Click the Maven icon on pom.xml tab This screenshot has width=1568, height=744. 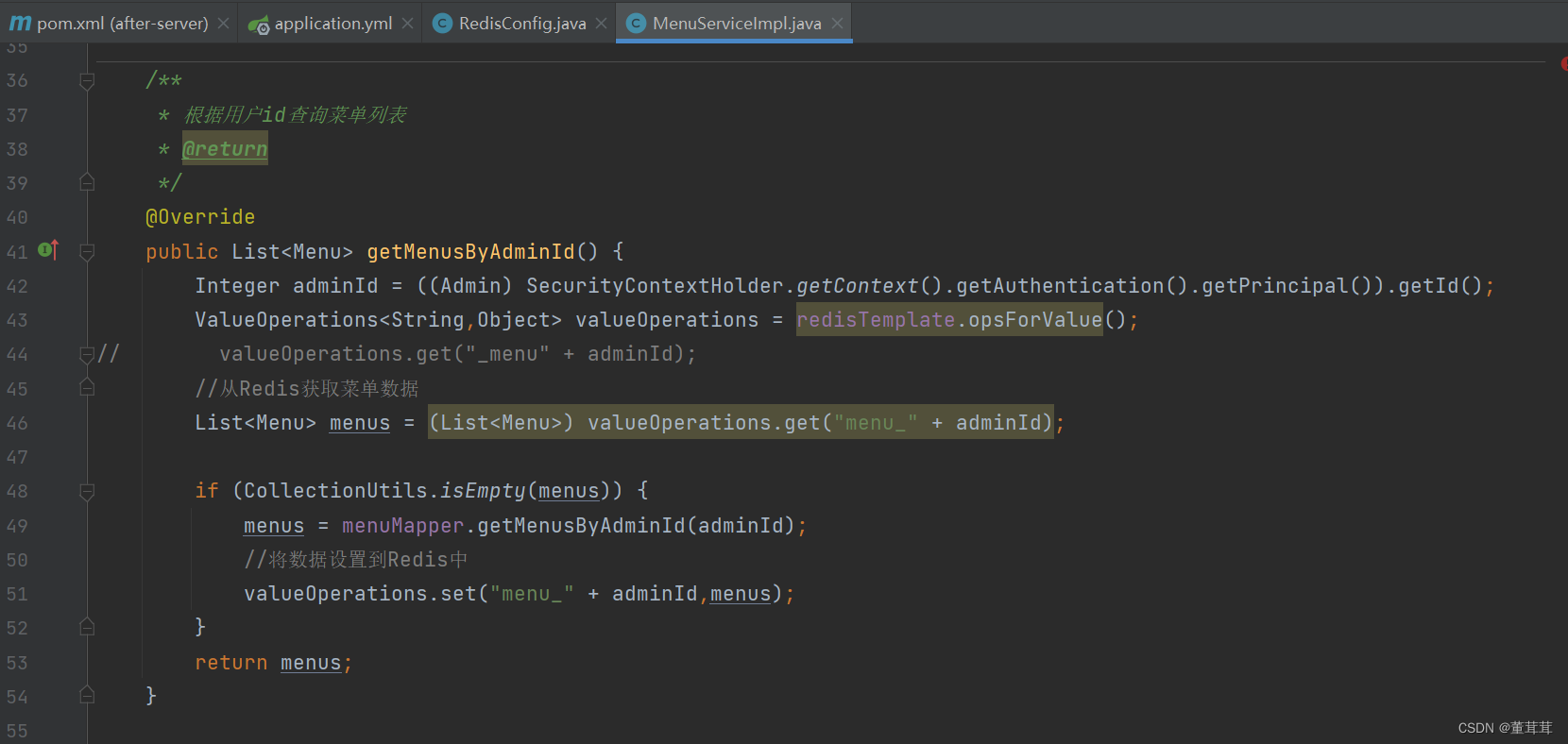pyautogui.click(x=20, y=23)
